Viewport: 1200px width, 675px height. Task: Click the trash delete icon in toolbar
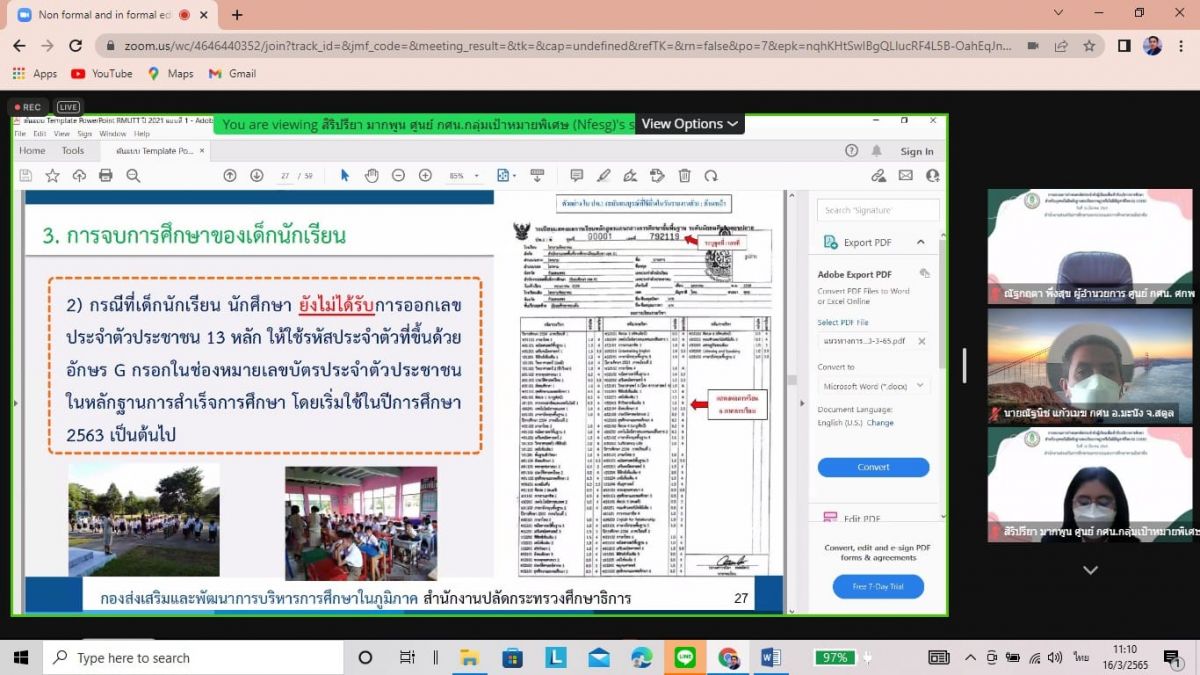(x=684, y=176)
